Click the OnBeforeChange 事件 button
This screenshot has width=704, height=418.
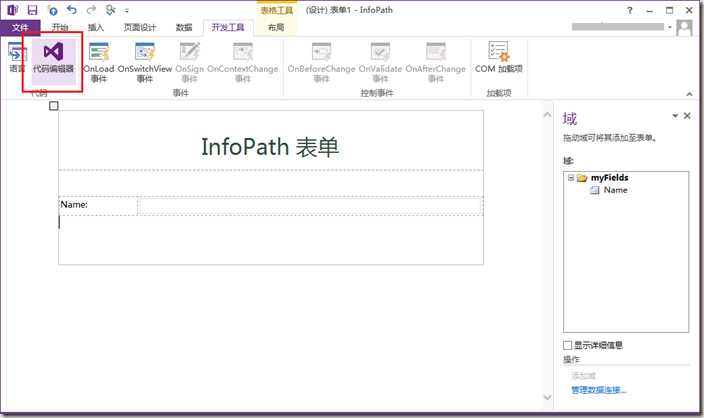click(321, 62)
